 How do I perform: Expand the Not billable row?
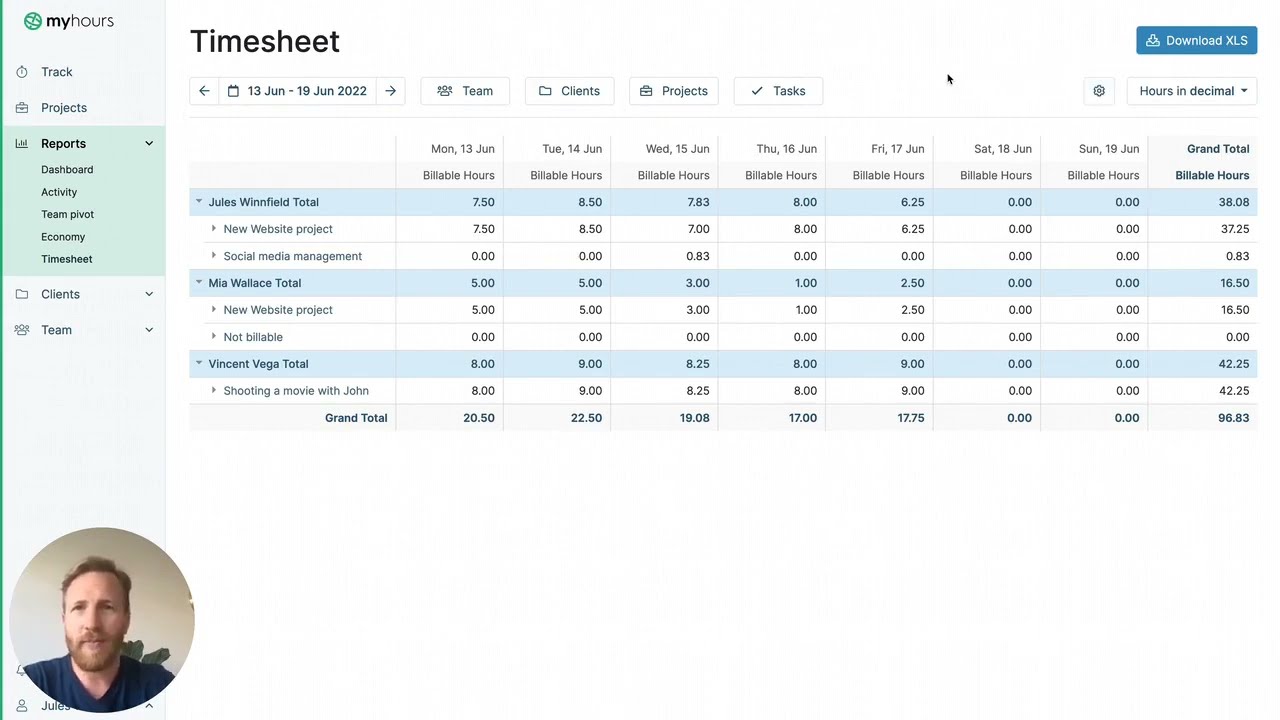pyautogui.click(x=213, y=336)
